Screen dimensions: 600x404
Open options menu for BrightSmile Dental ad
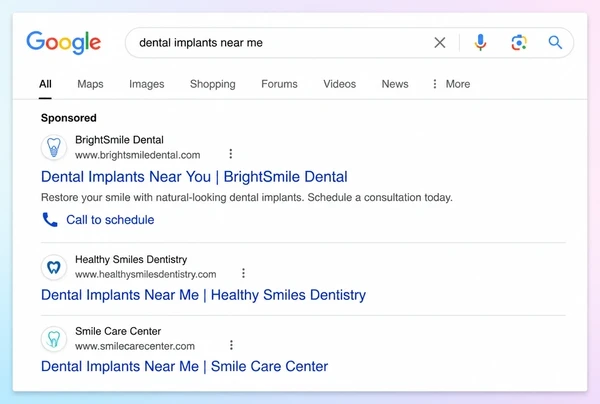click(230, 154)
